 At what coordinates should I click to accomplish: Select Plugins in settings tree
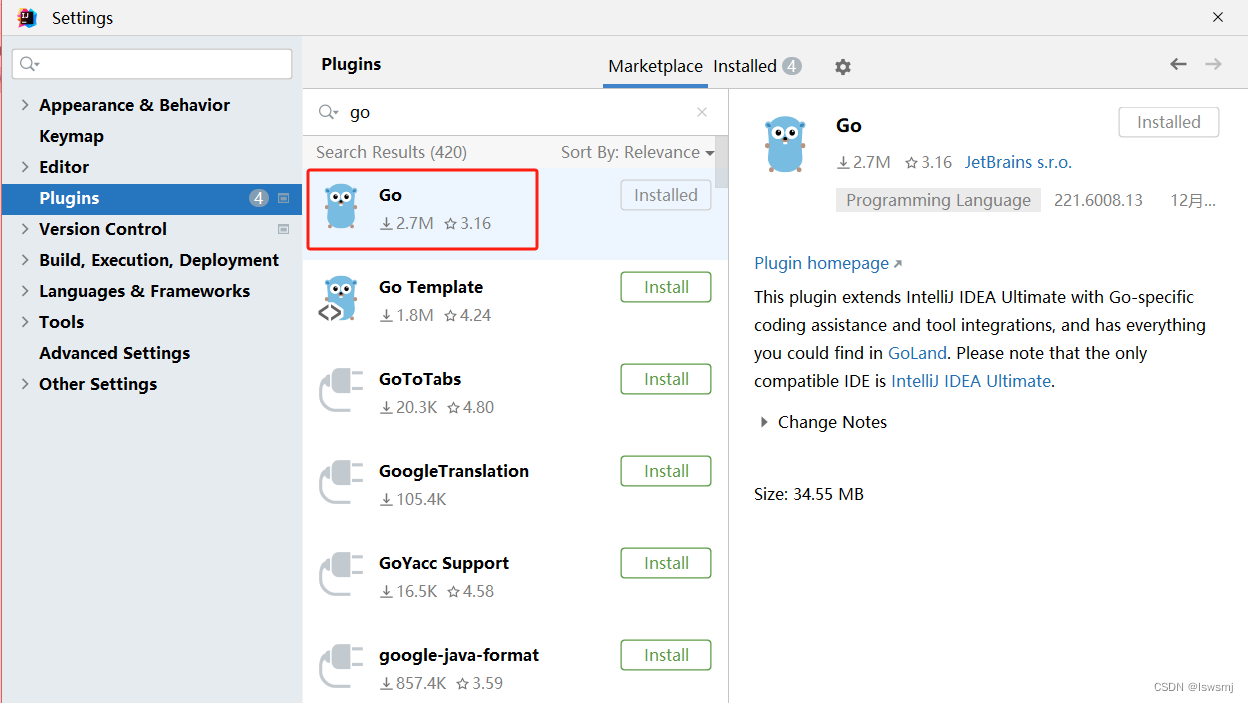(151, 198)
